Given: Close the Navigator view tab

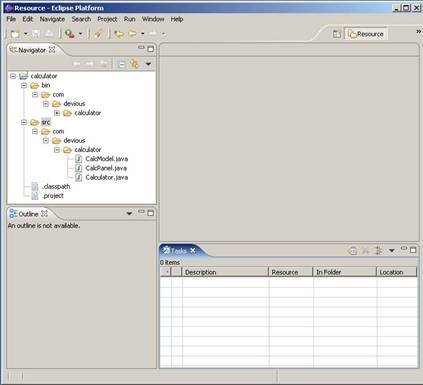Looking at the screenshot, I should (x=52, y=50).
